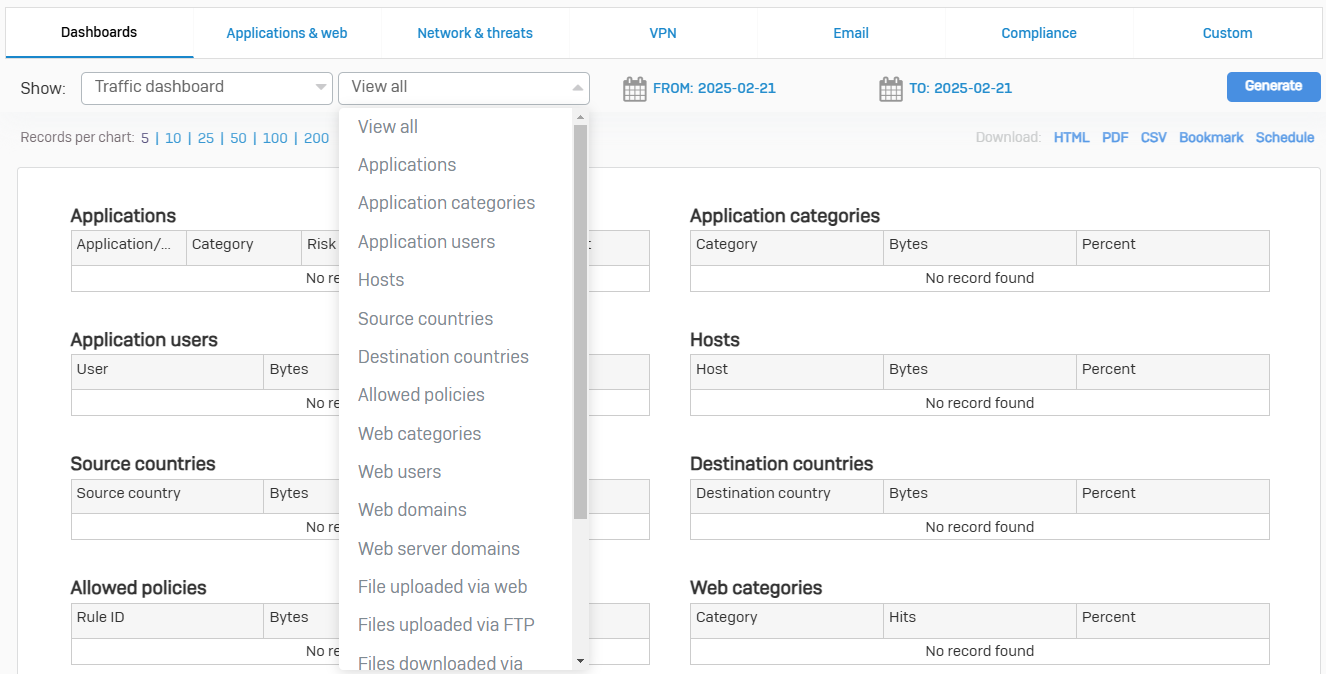
Task: Download report as CSV
Action: (1153, 138)
